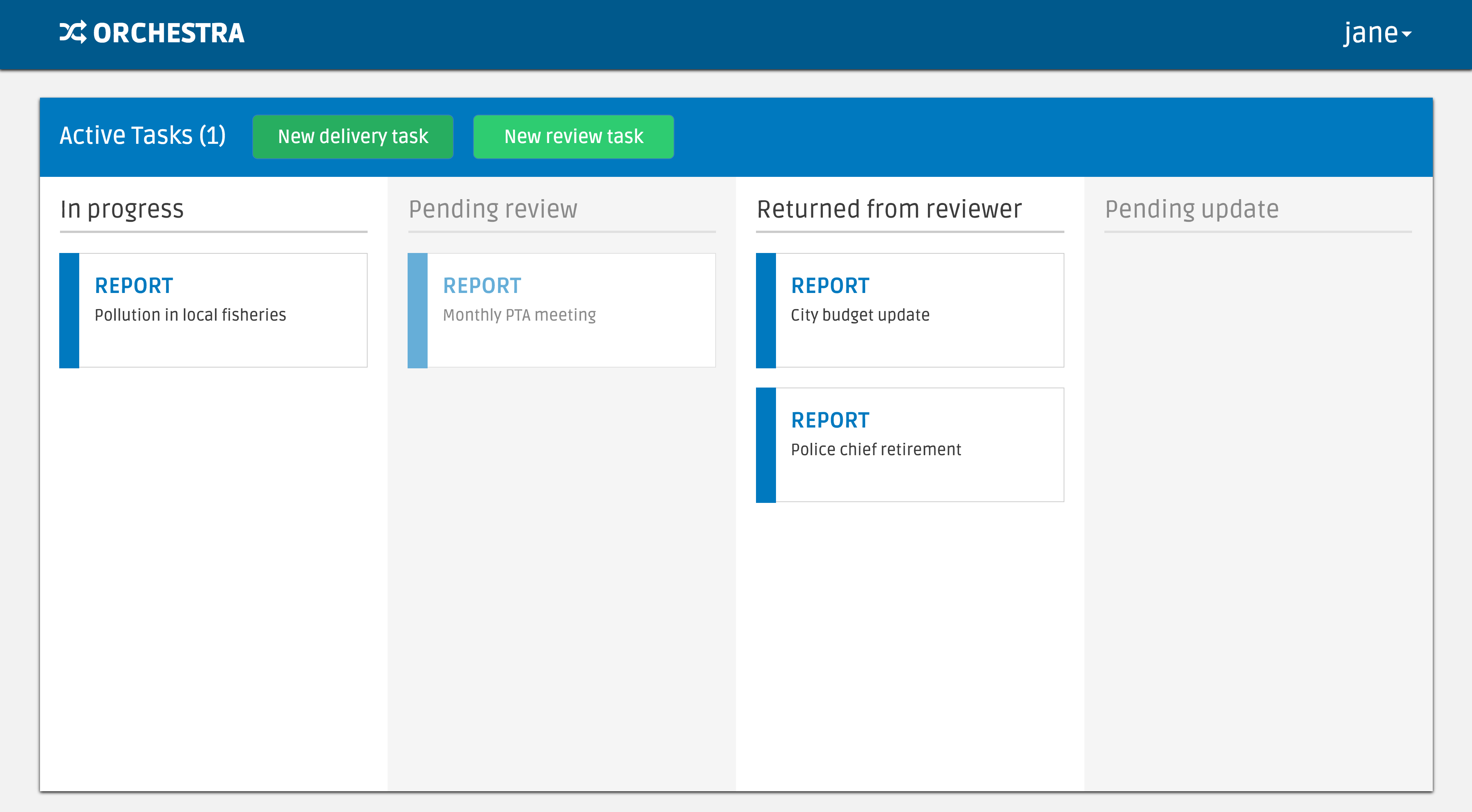Click REPORT heading on City budget card
The width and height of the screenshot is (1472, 812).
pos(830,286)
